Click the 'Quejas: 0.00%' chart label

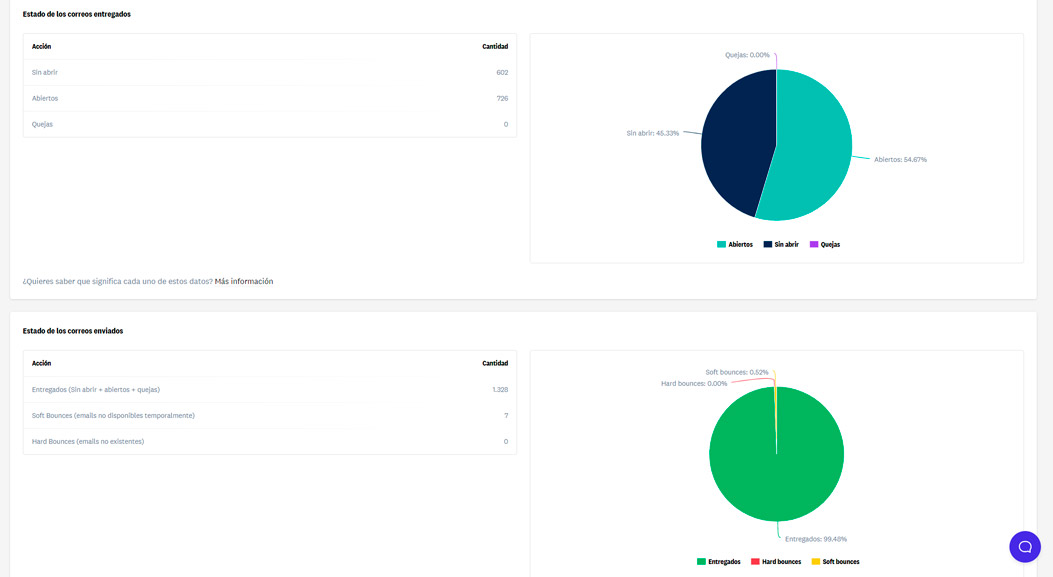pyautogui.click(x=747, y=55)
